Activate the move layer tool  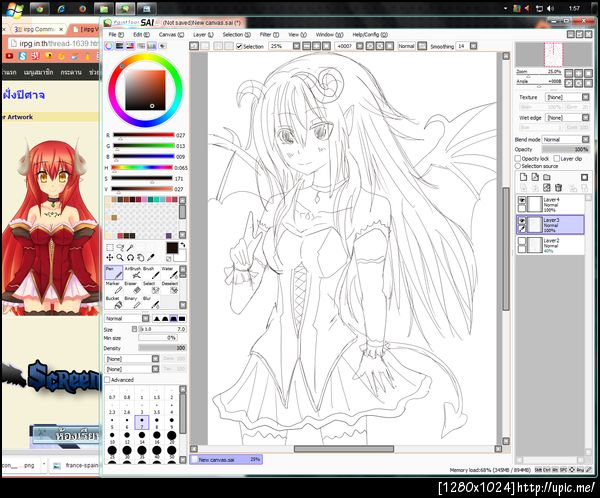(110, 258)
